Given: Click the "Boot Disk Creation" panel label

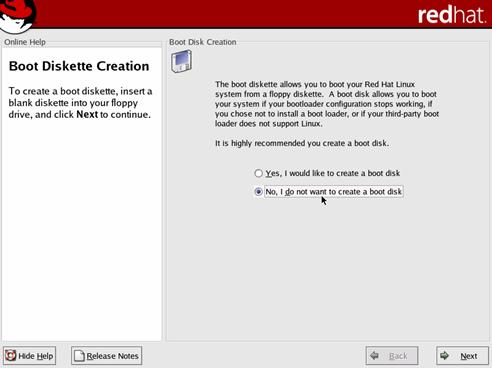Looking at the screenshot, I should (203, 42).
